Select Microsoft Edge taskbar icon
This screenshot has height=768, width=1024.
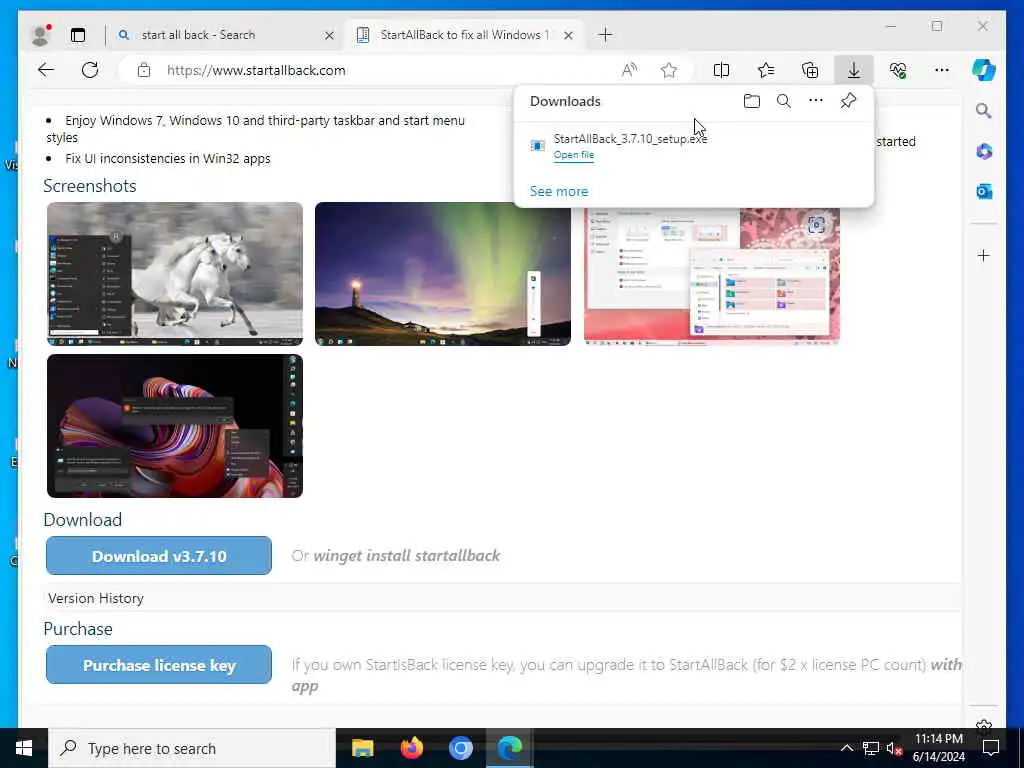[x=510, y=748]
